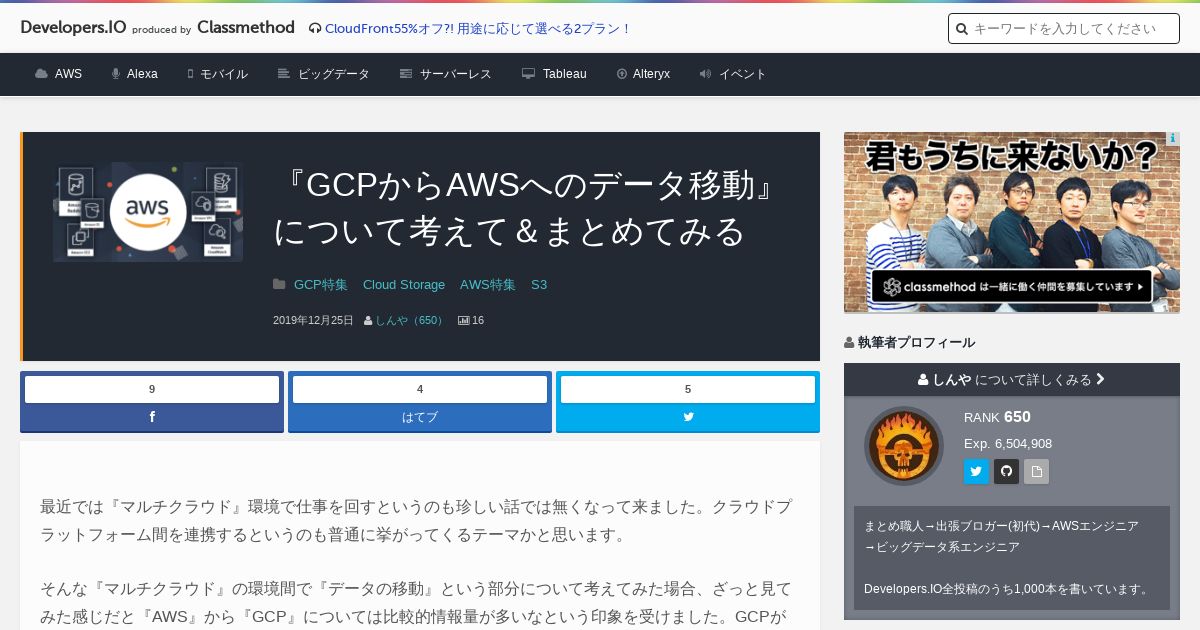Open the イベント navigation menu item

tap(743, 74)
